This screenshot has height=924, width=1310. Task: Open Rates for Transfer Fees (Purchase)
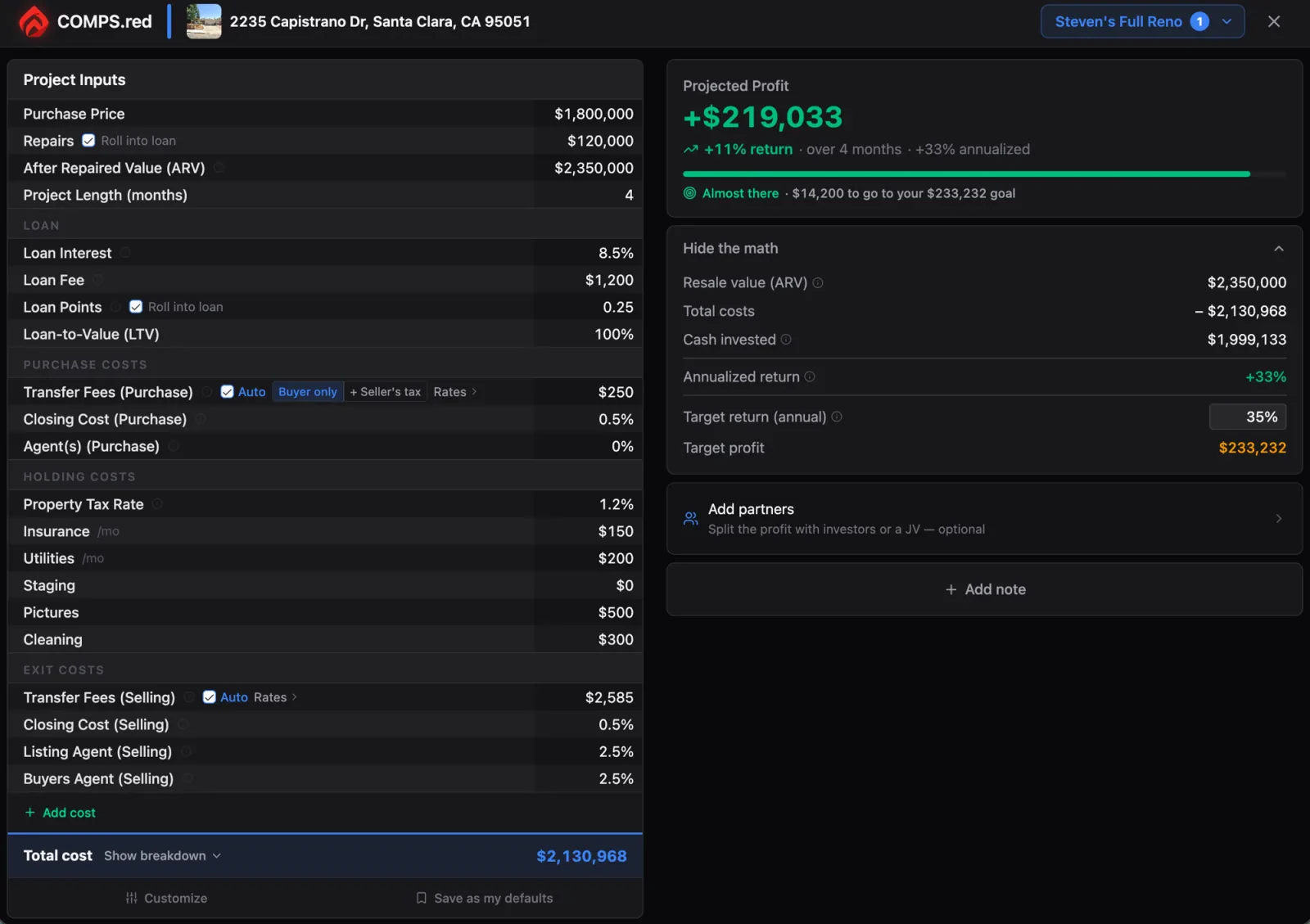tap(454, 392)
